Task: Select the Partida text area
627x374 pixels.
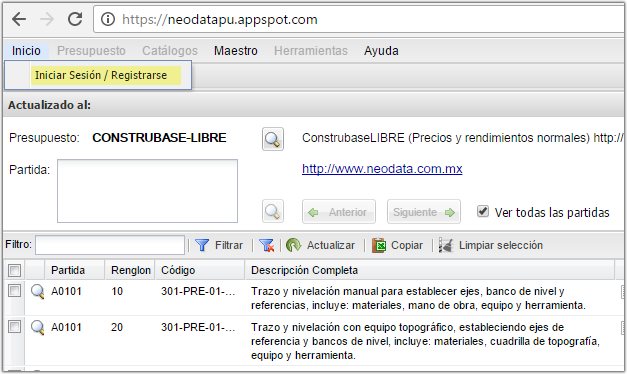Action: [x=147, y=191]
